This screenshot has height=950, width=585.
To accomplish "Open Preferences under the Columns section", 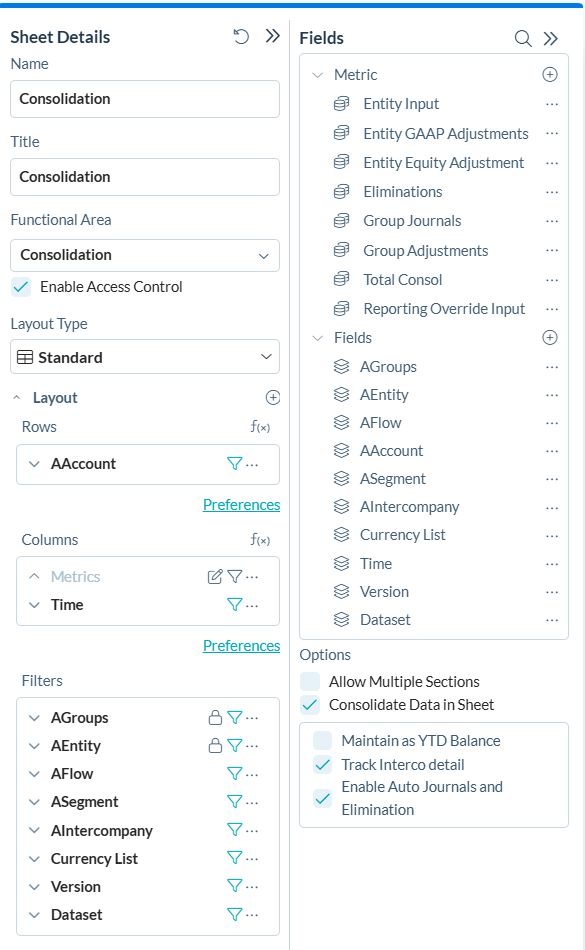I will point(241,645).
